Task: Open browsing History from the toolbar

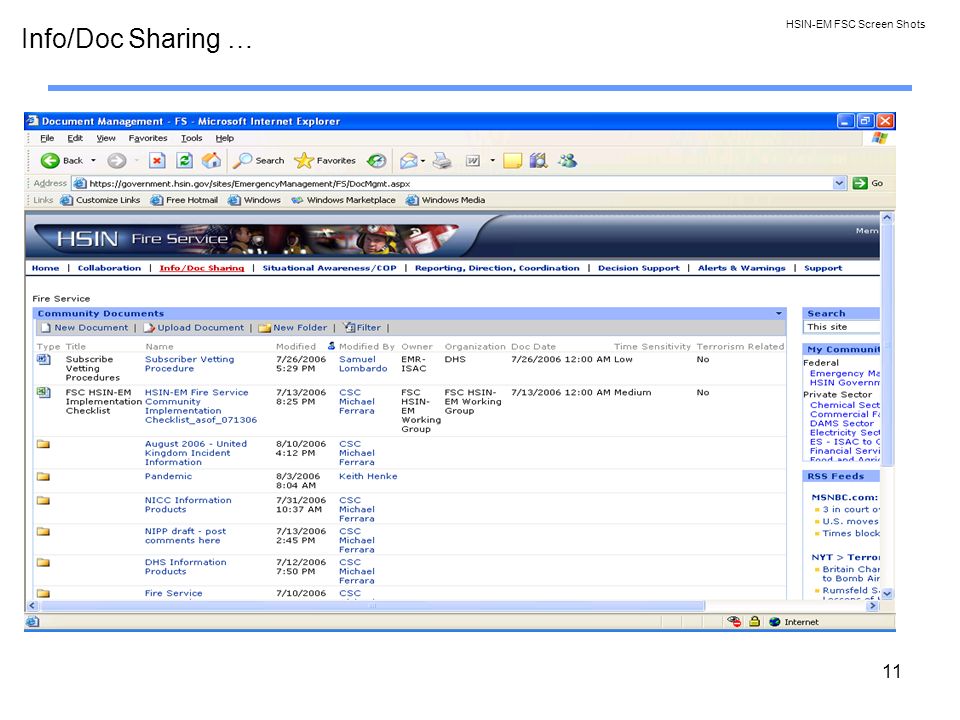Action: (377, 160)
